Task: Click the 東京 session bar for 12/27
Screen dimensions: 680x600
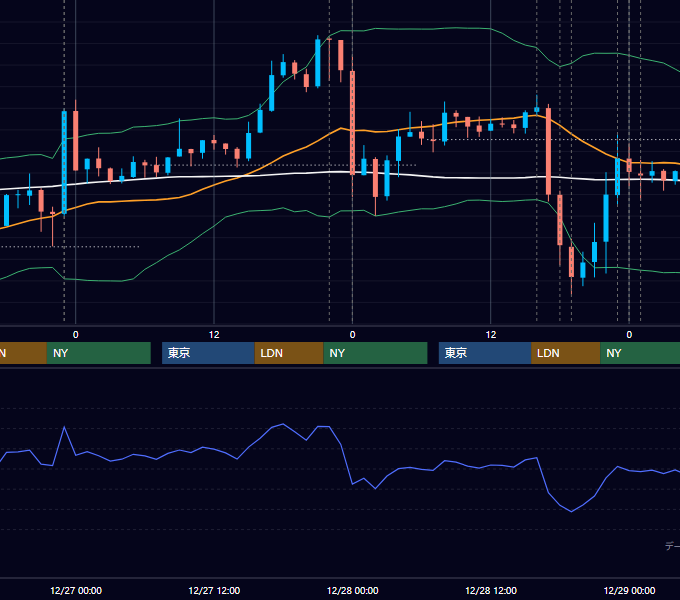Action: 208,353
